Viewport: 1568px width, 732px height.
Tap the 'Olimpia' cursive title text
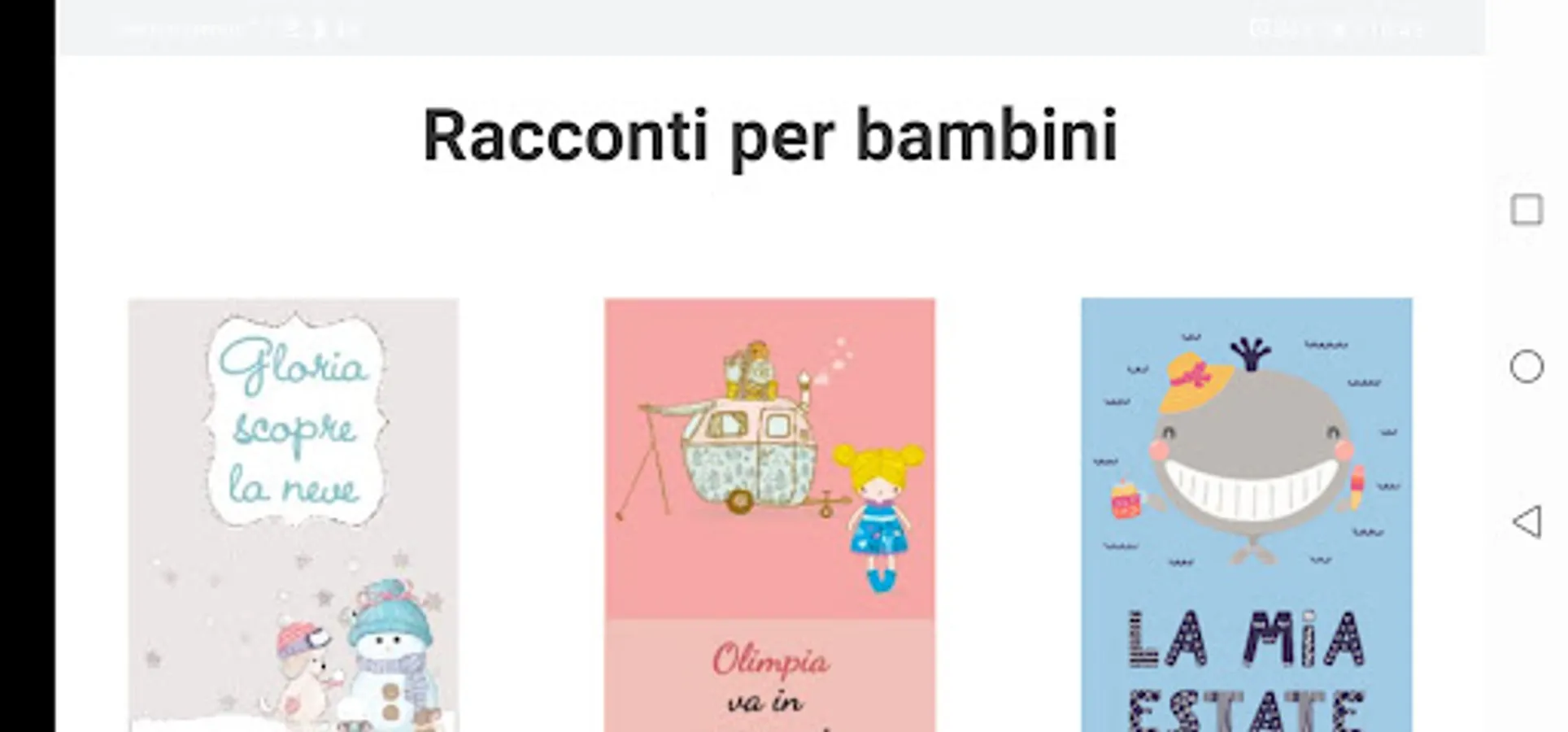click(x=770, y=660)
